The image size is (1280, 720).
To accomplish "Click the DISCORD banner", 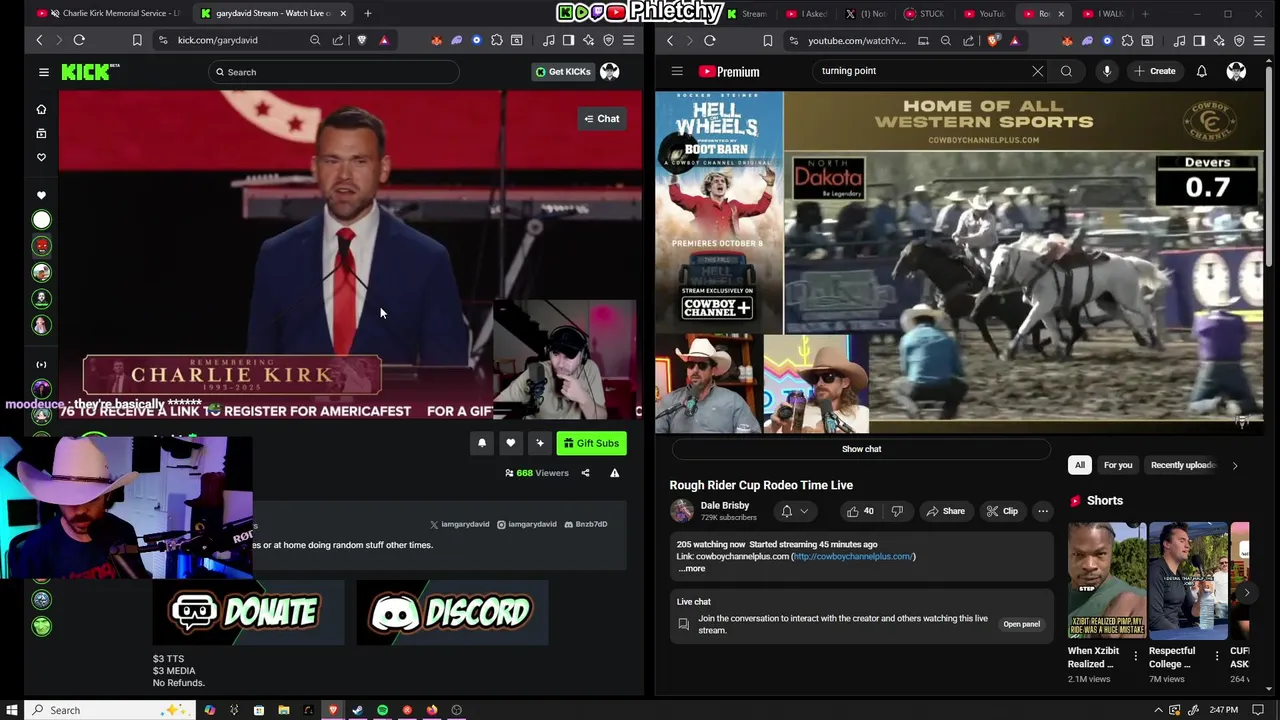I will coord(452,612).
